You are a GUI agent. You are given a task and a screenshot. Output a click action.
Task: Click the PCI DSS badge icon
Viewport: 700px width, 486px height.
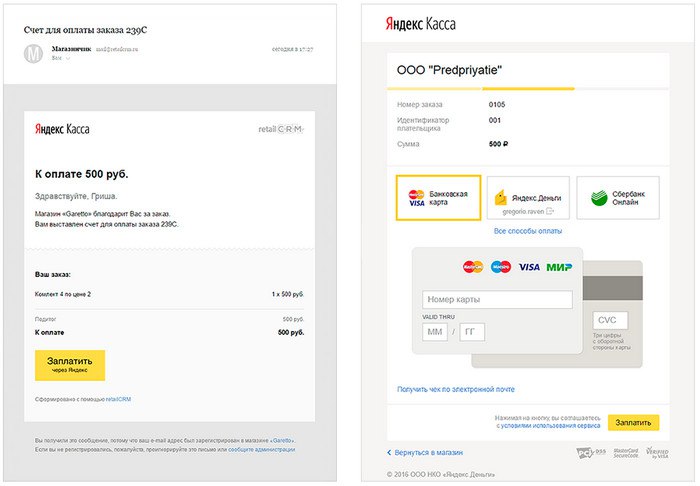[591, 453]
